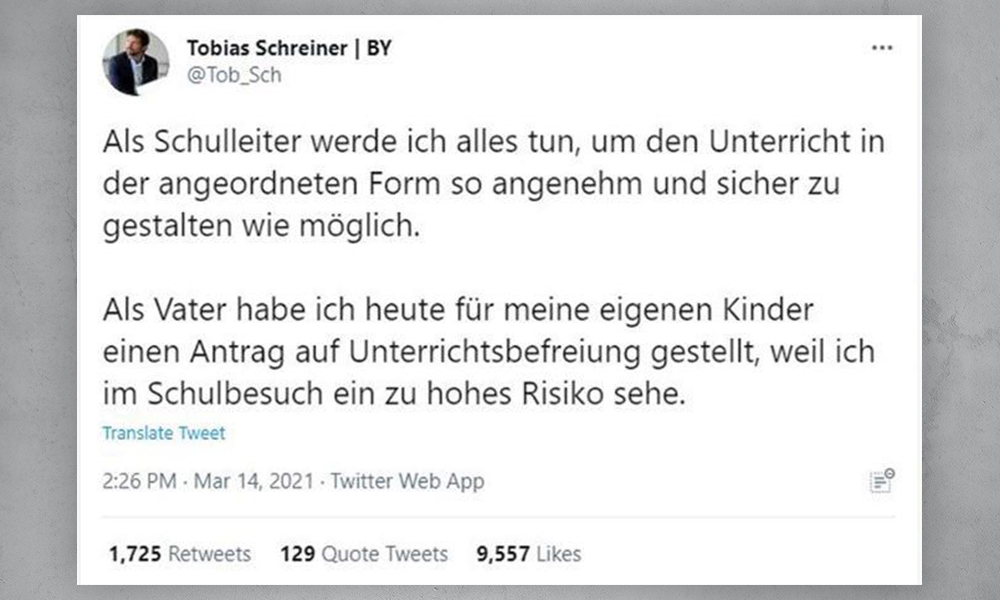Open the @Tob_Sch handle link
This screenshot has width=1000, height=600.
tap(234, 75)
